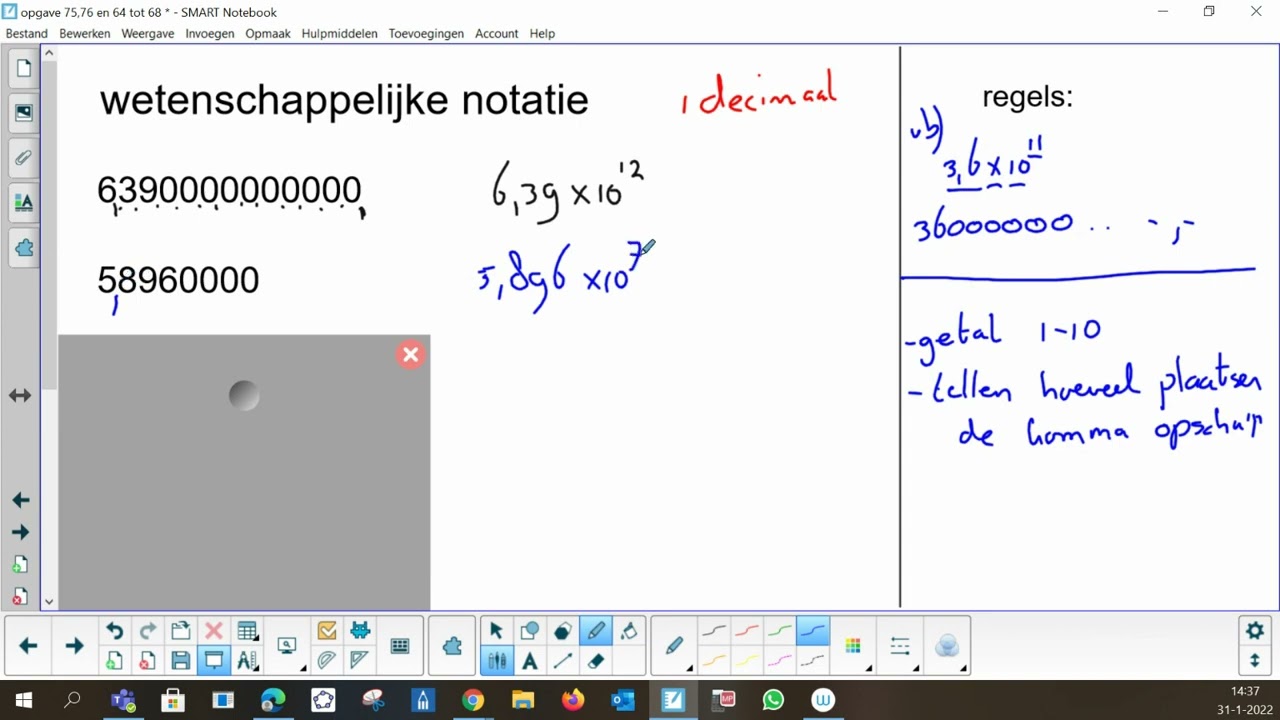Select the Text tool letter A
This screenshot has width=1280, height=720.
[529, 661]
